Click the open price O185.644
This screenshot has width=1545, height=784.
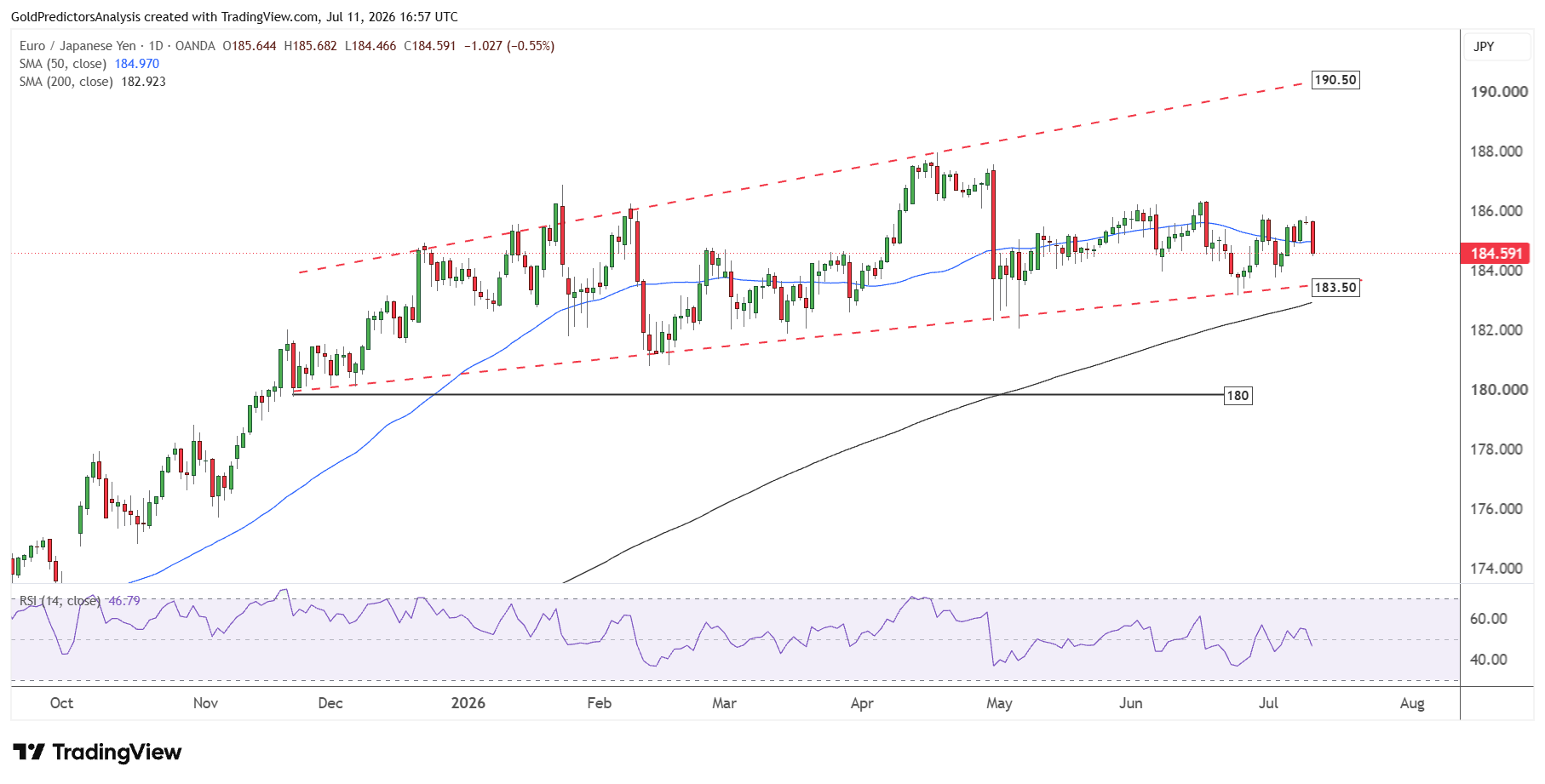click(x=250, y=46)
